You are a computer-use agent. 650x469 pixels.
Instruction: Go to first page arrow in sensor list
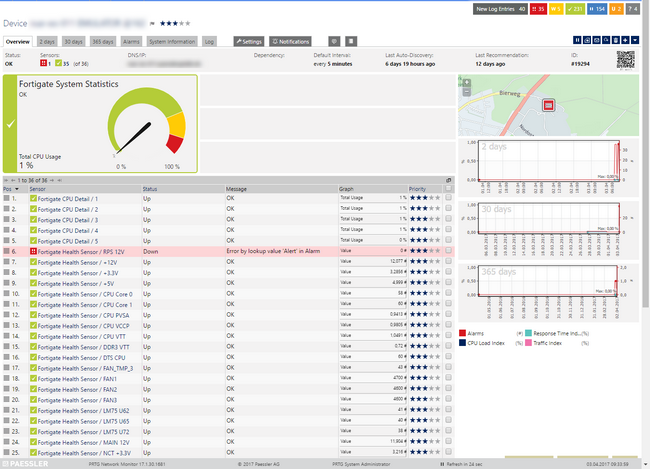click(6, 180)
